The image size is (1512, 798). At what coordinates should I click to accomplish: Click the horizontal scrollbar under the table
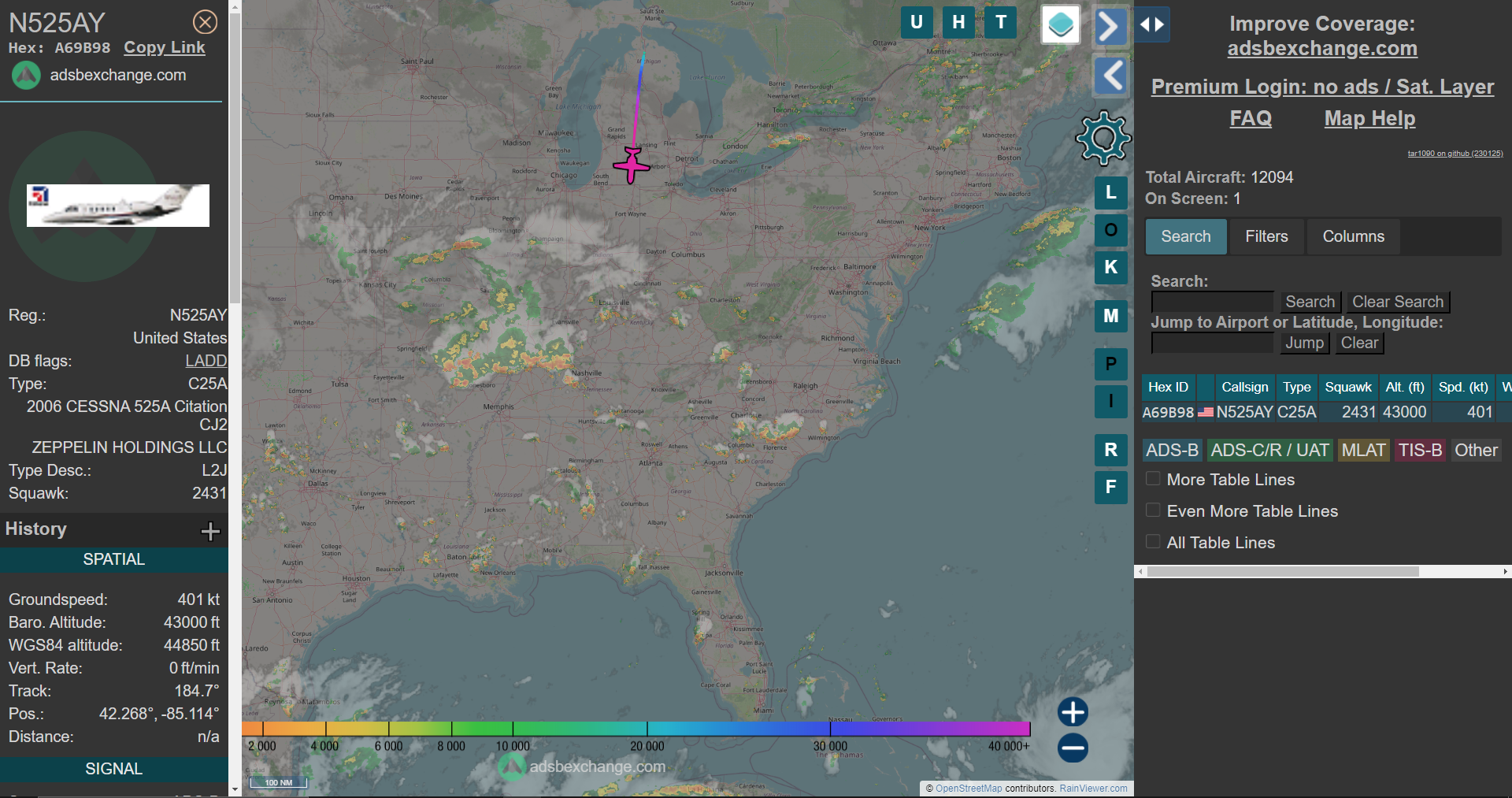pyautogui.click(x=1283, y=571)
